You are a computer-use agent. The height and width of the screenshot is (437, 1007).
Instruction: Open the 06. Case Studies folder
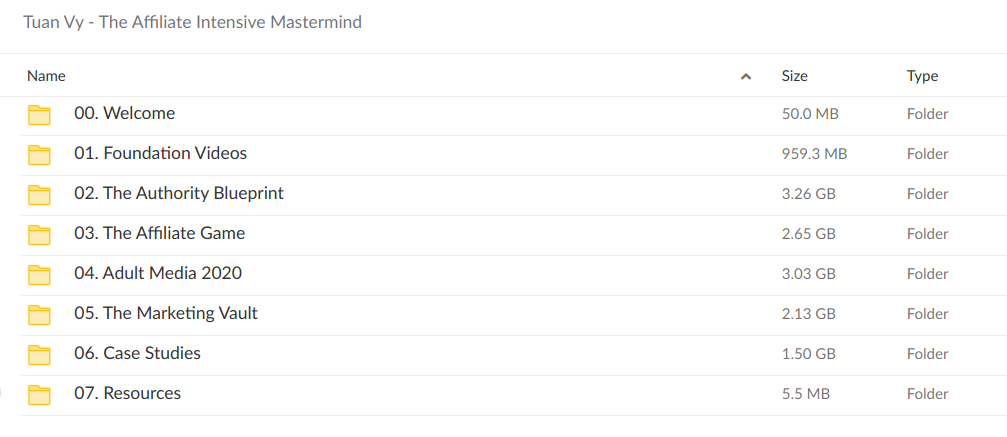click(137, 354)
